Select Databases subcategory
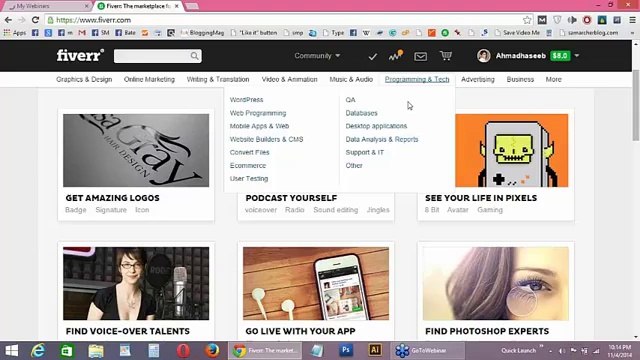640x360 pixels. [361, 113]
